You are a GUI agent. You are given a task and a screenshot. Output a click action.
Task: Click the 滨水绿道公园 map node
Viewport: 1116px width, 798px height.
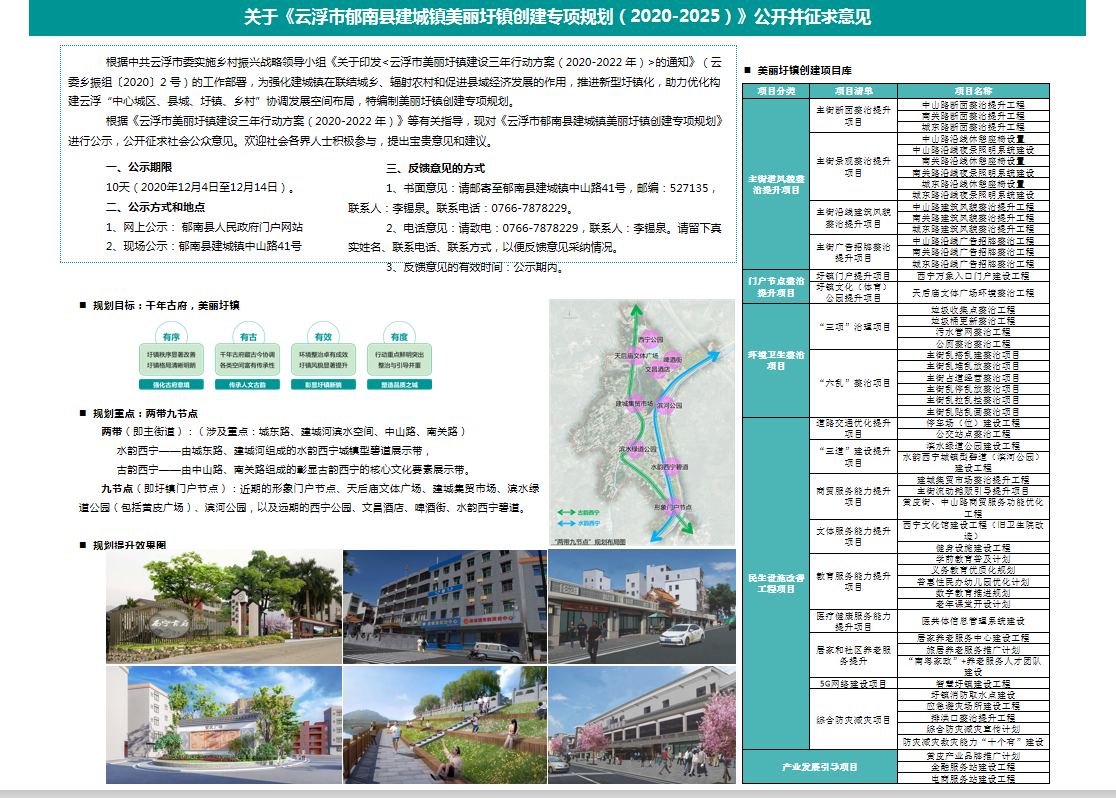tap(638, 449)
